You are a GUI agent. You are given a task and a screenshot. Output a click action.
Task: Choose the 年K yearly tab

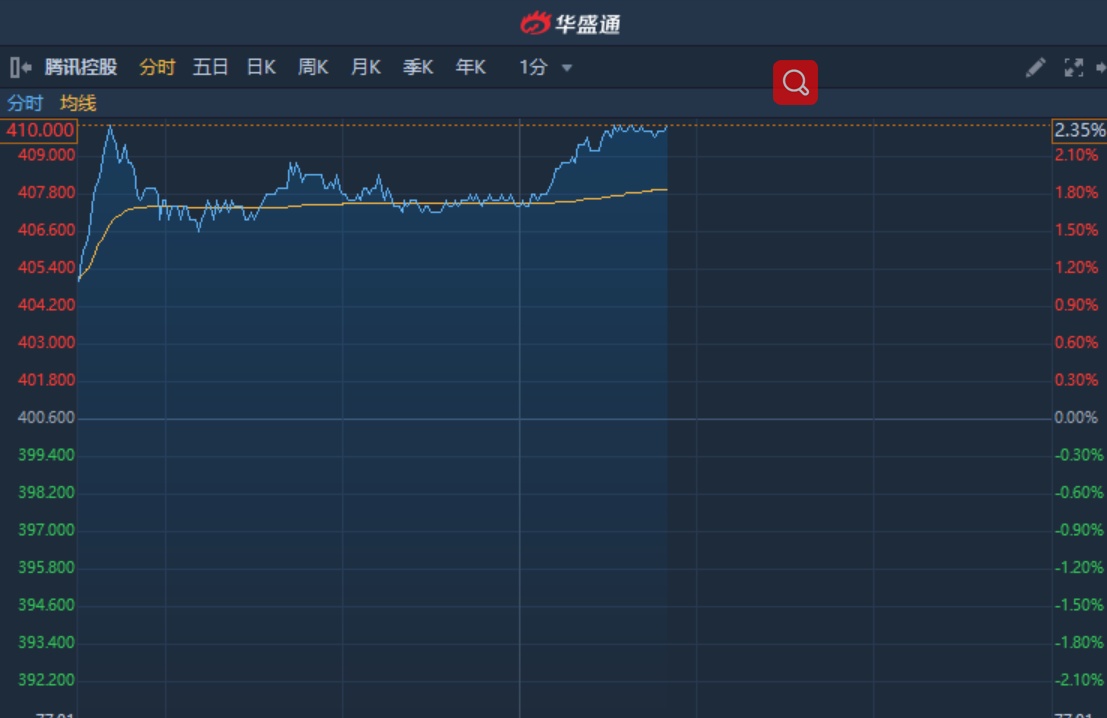(470, 67)
